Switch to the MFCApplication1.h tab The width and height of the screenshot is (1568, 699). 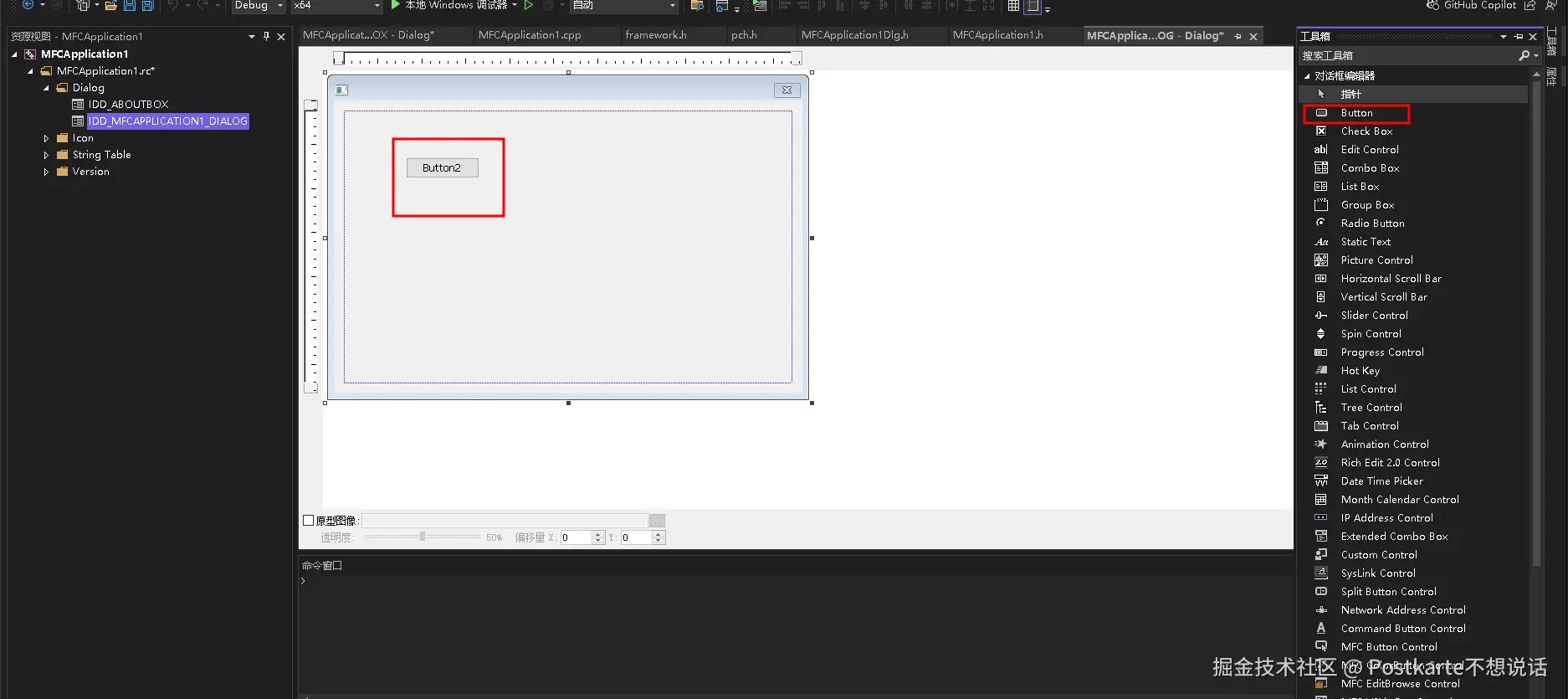[x=998, y=35]
